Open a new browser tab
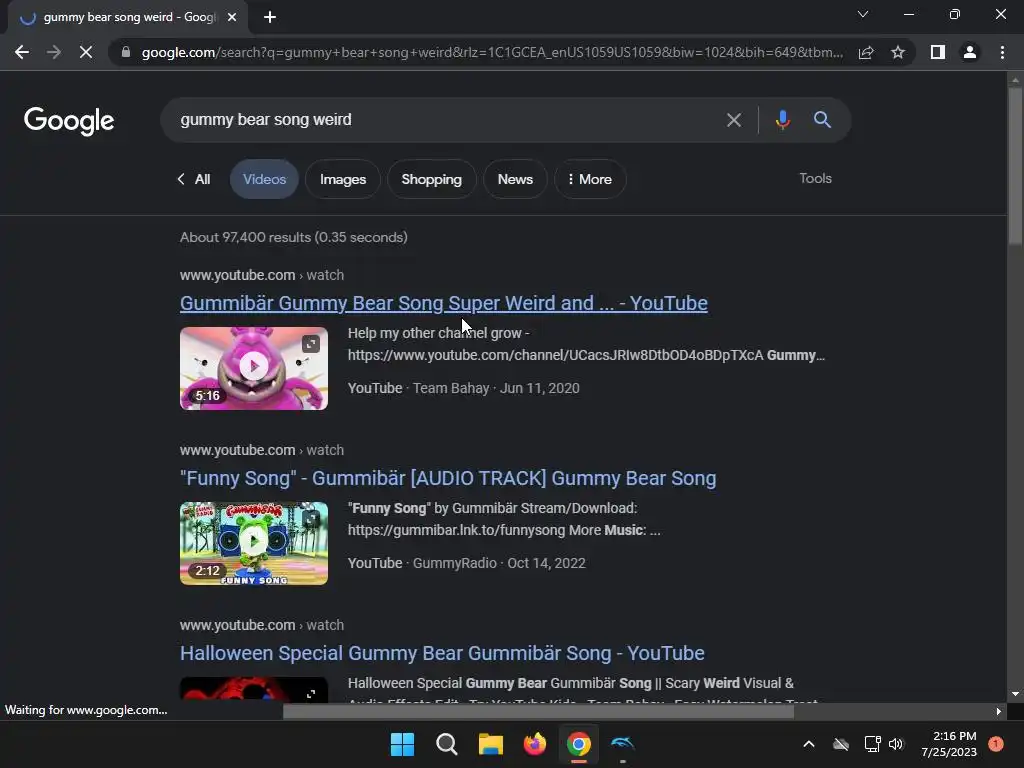 (x=270, y=18)
